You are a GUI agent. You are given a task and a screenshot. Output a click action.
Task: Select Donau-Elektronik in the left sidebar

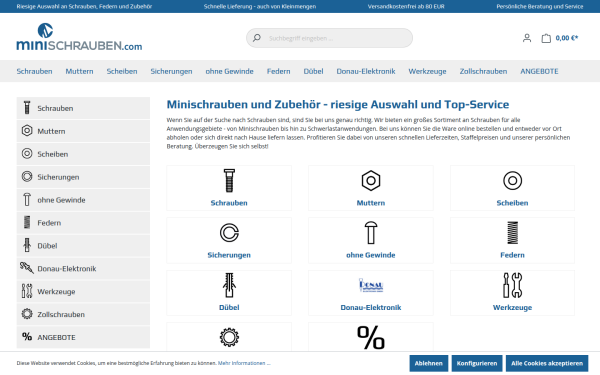[83, 269]
